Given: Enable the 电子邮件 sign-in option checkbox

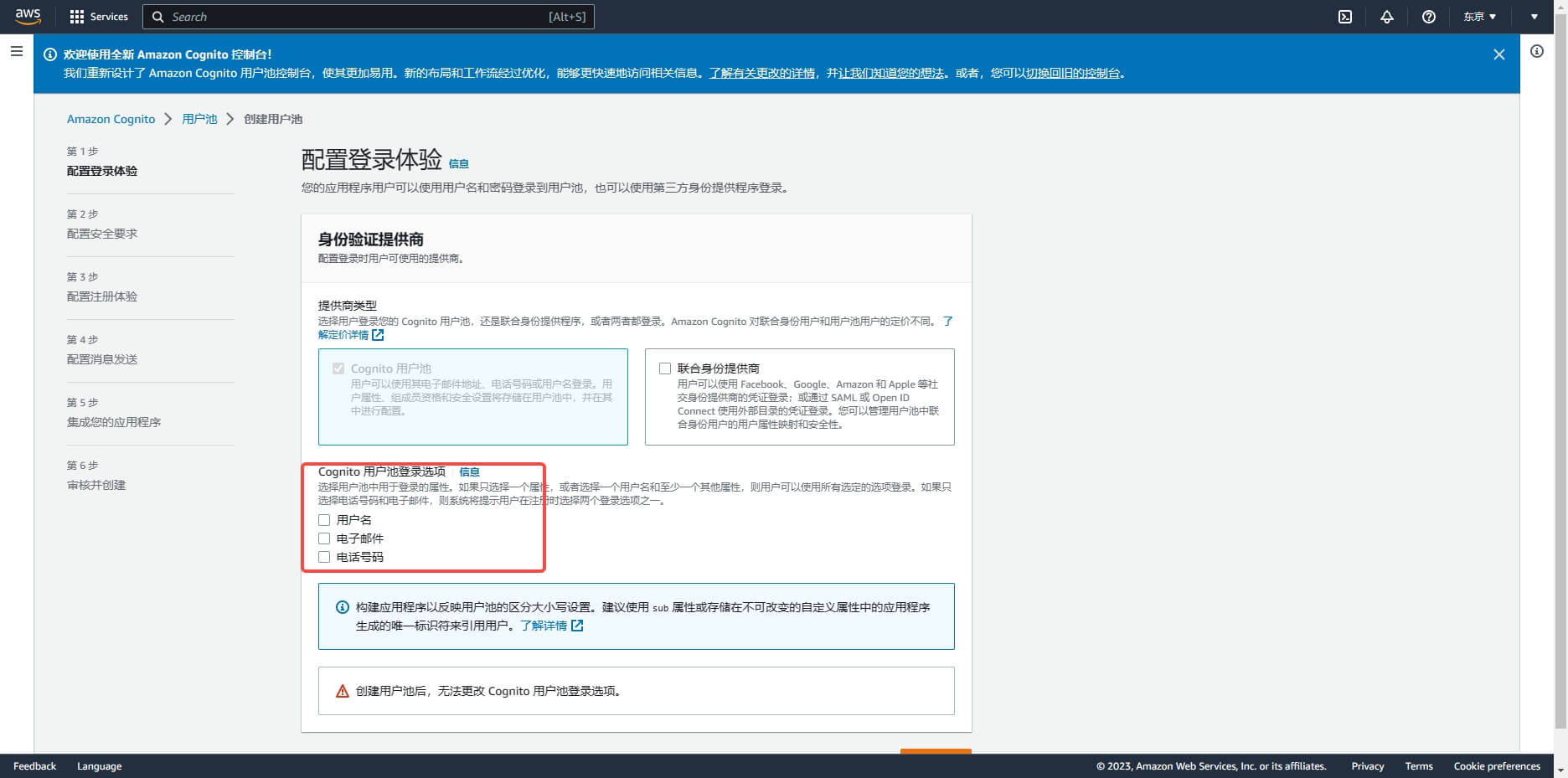Looking at the screenshot, I should pyautogui.click(x=324, y=538).
